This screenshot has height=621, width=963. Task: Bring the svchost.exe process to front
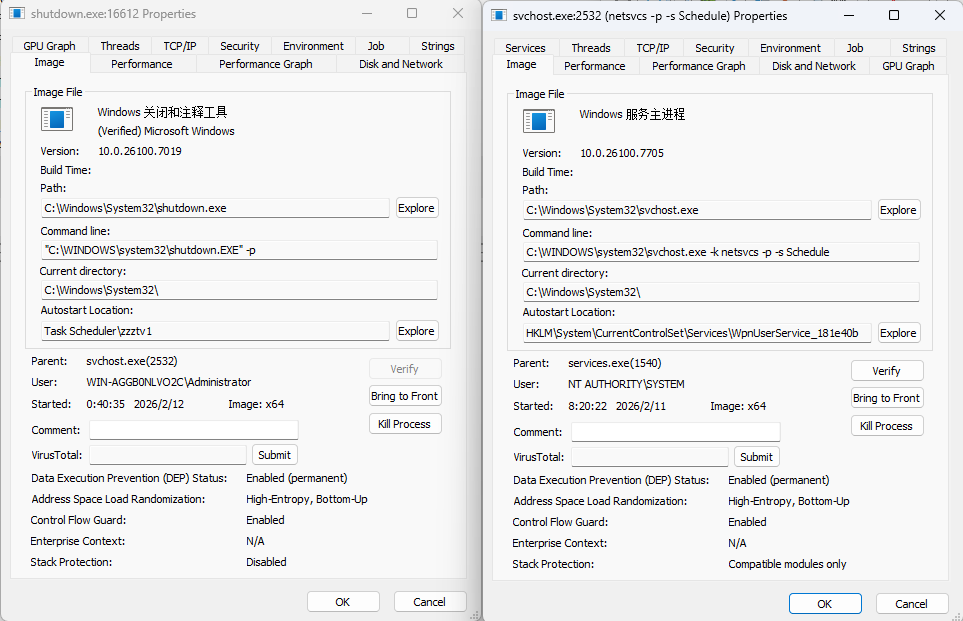tap(886, 398)
